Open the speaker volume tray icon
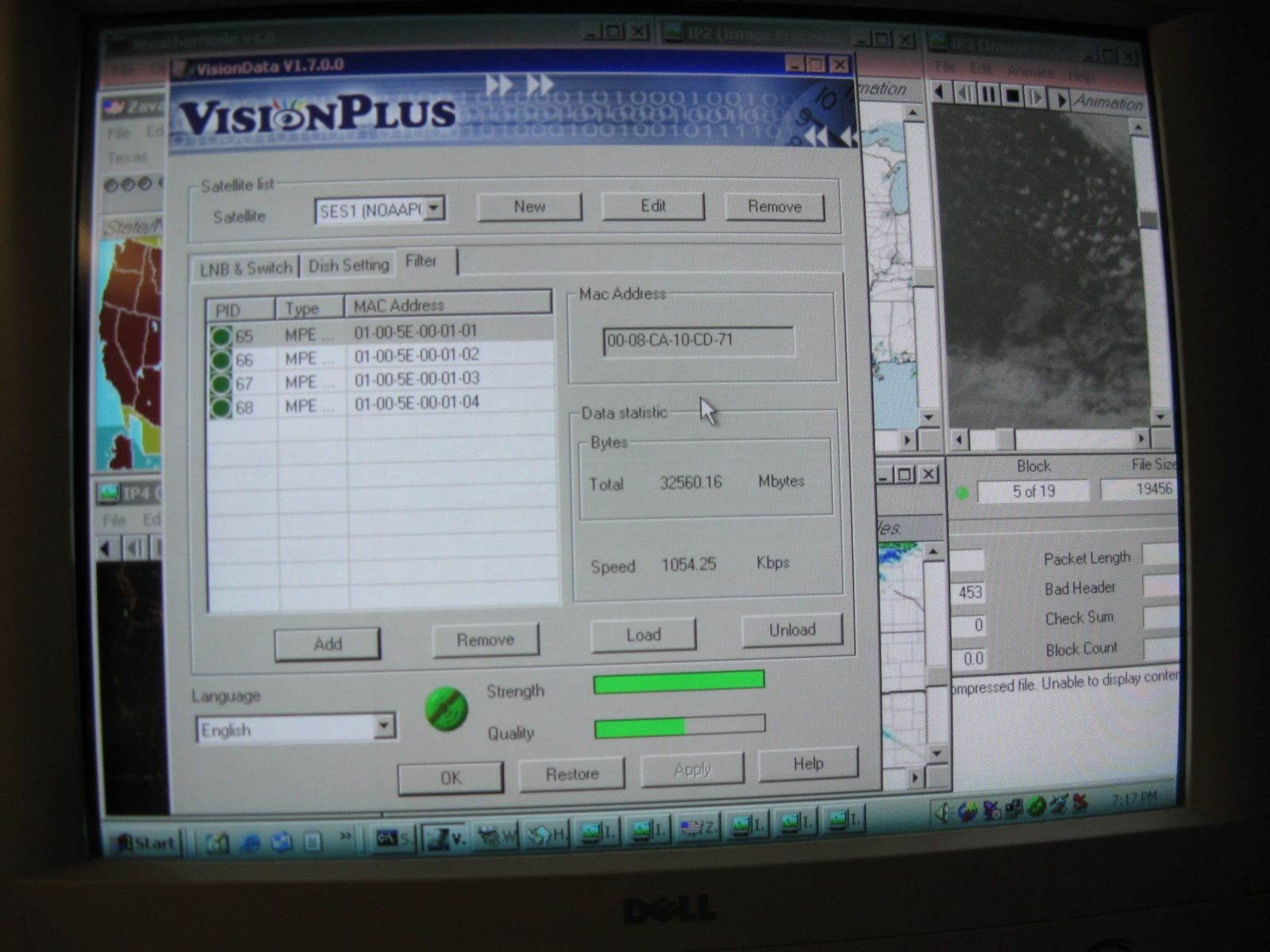This screenshot has width=1270, height=952. (943, 811)
